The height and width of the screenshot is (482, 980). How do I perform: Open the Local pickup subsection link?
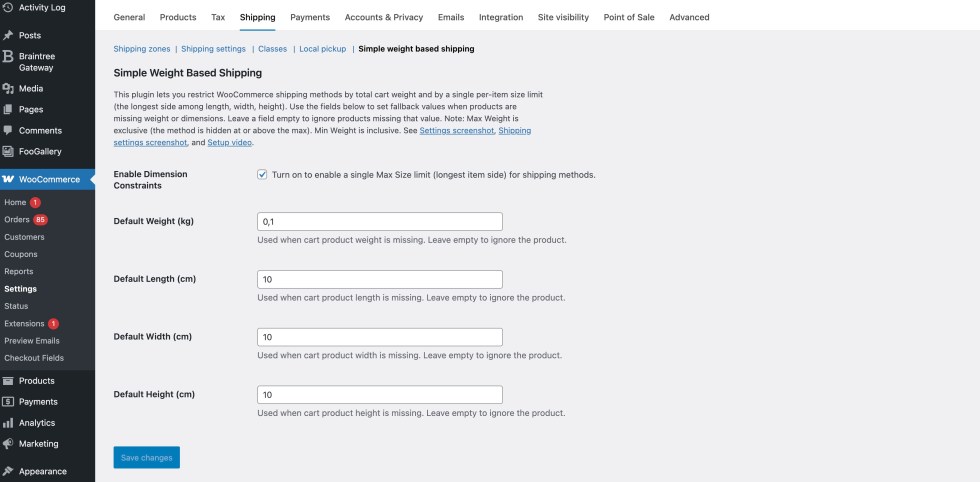tap(323, 48)
